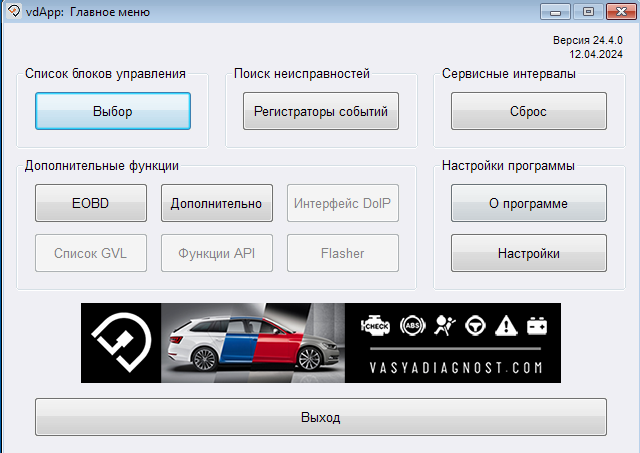Viewport: 640px width, 453px height.
Task: Click the car image in banner
Action: point(253,343)
